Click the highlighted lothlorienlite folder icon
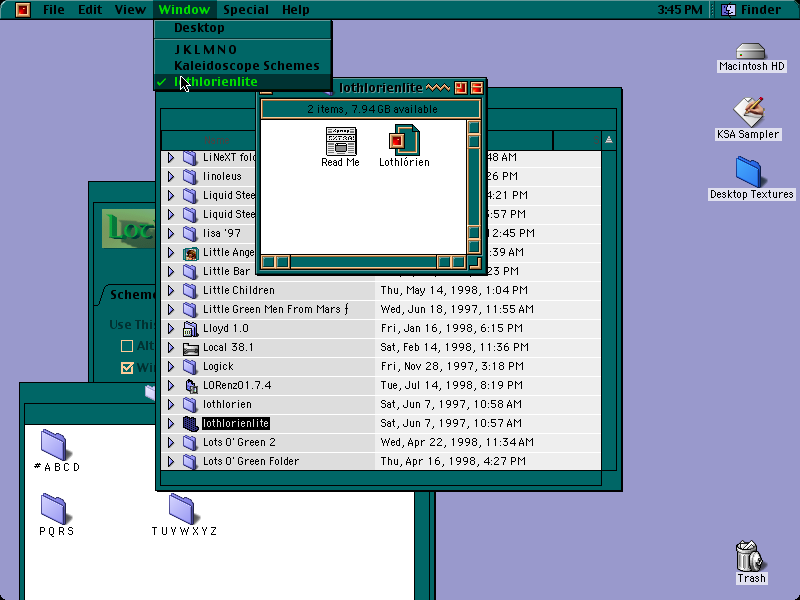 point(190,423)
